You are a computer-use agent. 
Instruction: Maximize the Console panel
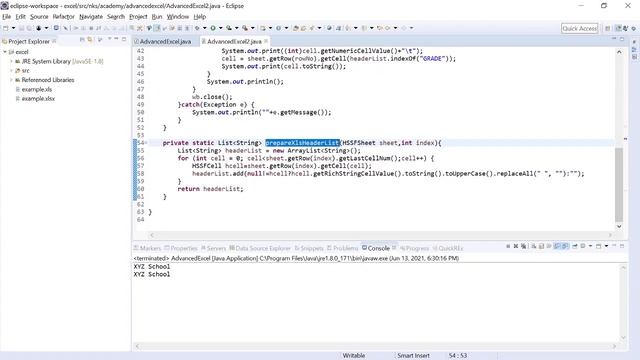tap(622, 246)
